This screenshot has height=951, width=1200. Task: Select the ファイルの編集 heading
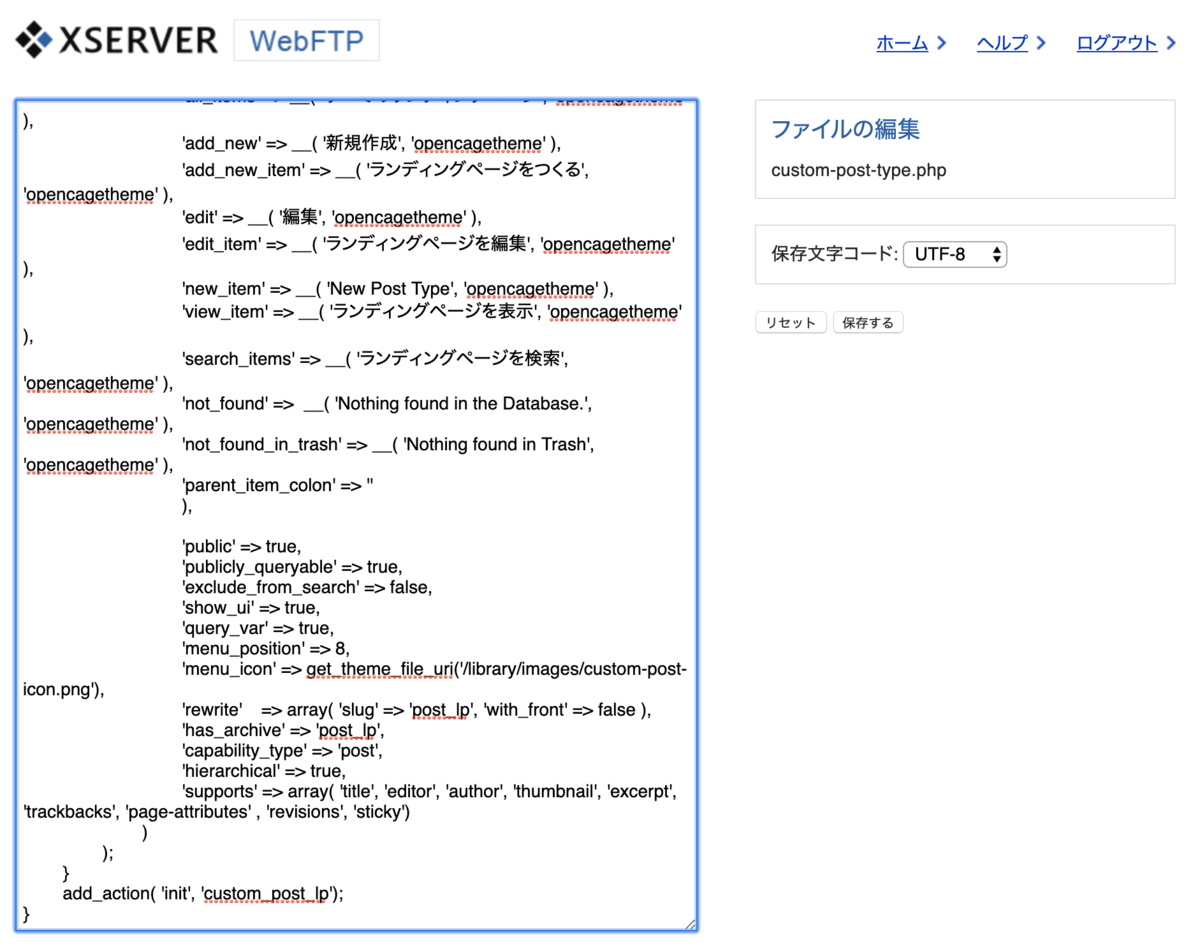point(845,129)
